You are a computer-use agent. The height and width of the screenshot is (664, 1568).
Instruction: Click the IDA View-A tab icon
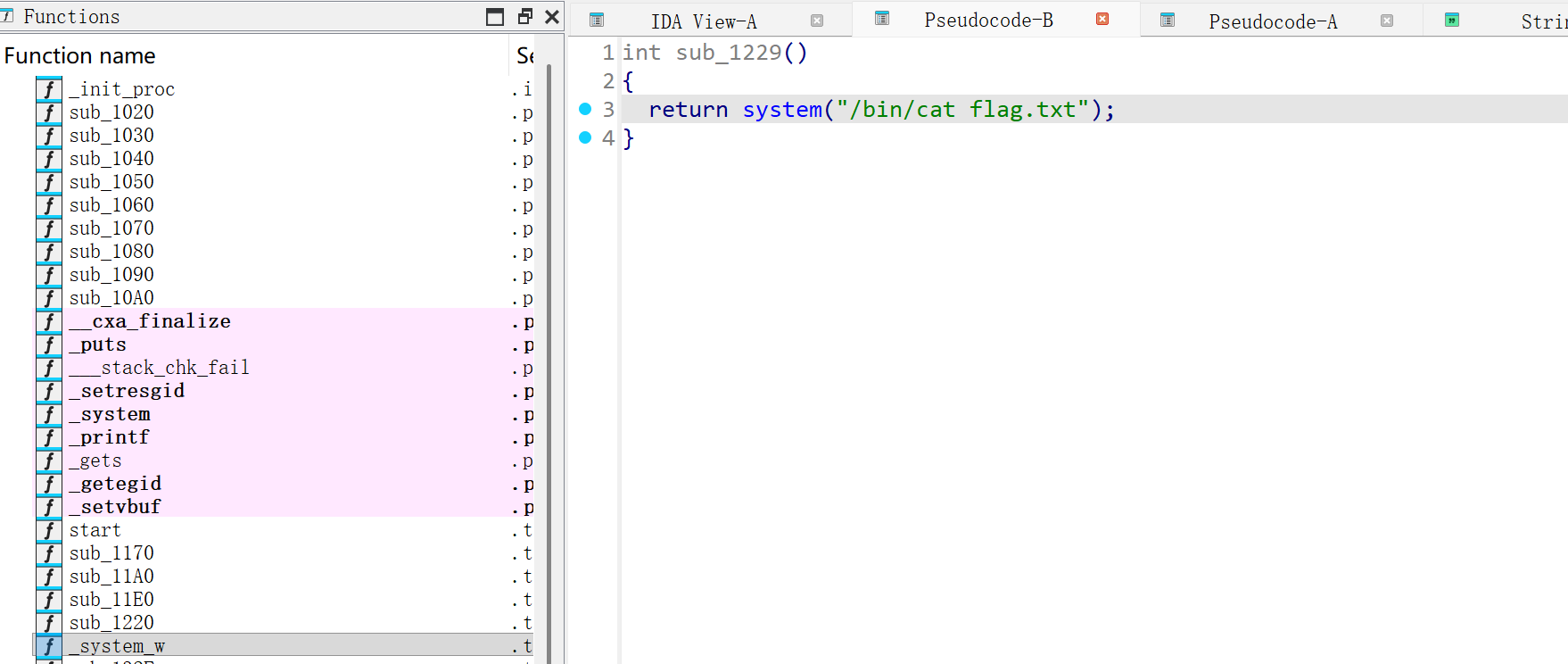point(598,20)
